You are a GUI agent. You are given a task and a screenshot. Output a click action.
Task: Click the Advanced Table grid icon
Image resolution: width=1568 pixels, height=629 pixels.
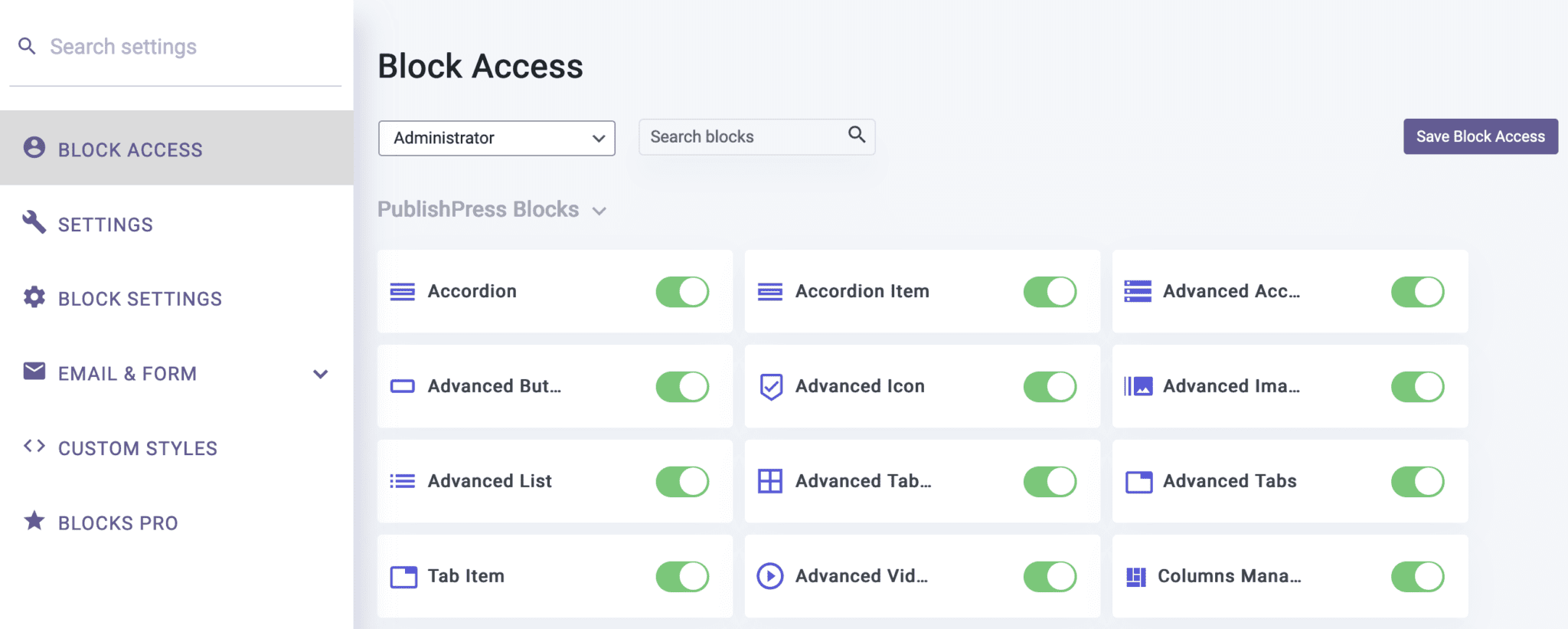click(770, 481)
